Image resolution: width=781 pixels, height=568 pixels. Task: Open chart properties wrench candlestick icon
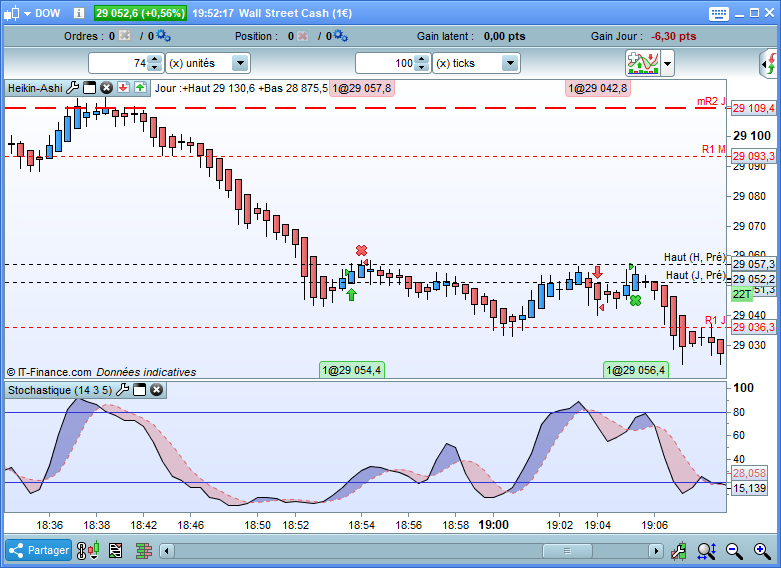coord(678,551)
